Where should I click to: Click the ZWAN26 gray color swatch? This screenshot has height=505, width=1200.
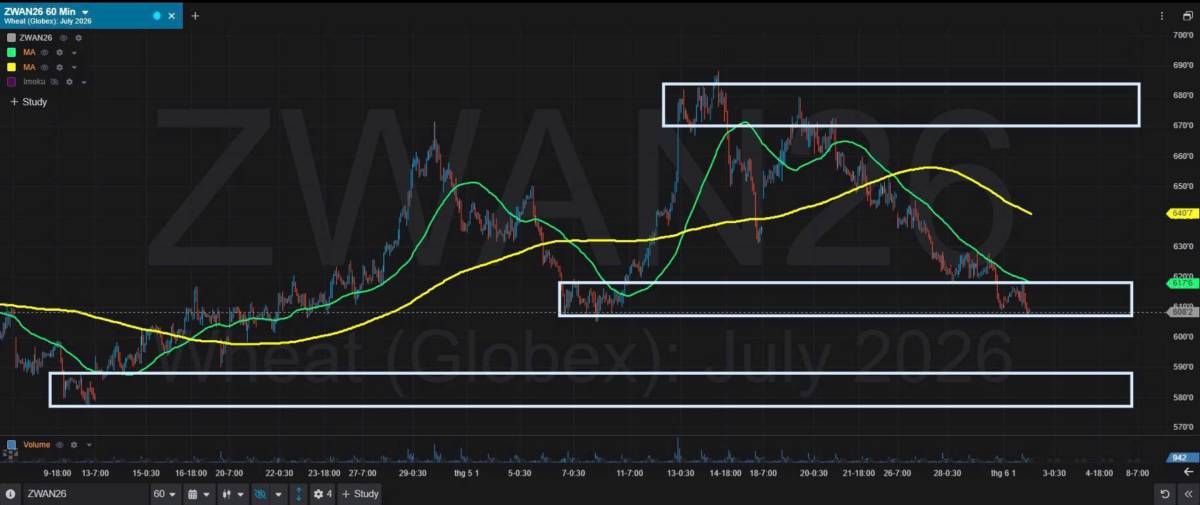(11, 37)
